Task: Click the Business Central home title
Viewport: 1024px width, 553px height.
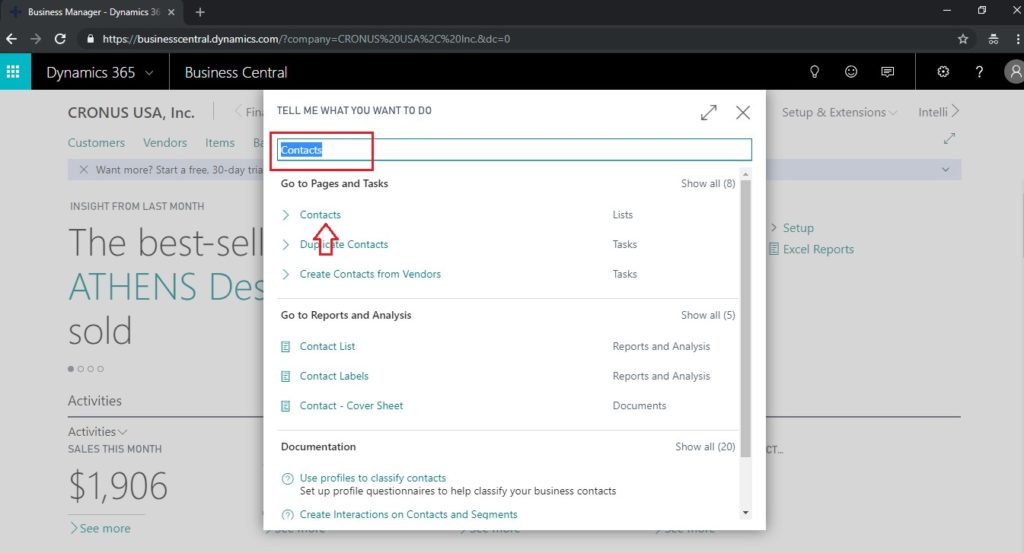Action: [236, 72]
